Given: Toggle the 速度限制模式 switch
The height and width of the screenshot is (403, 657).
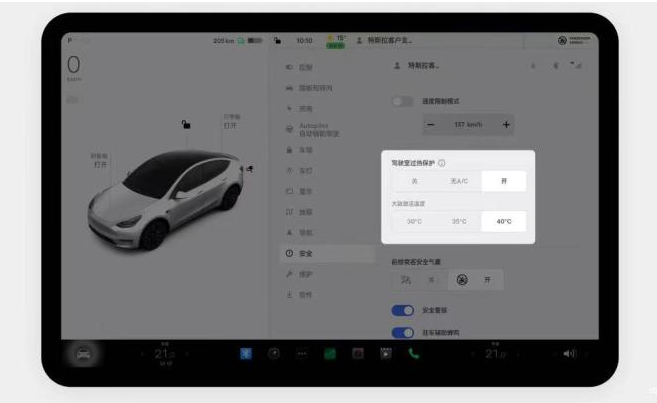Looking at the screenshot, I should pyautogui.click(x=402, y=101).
